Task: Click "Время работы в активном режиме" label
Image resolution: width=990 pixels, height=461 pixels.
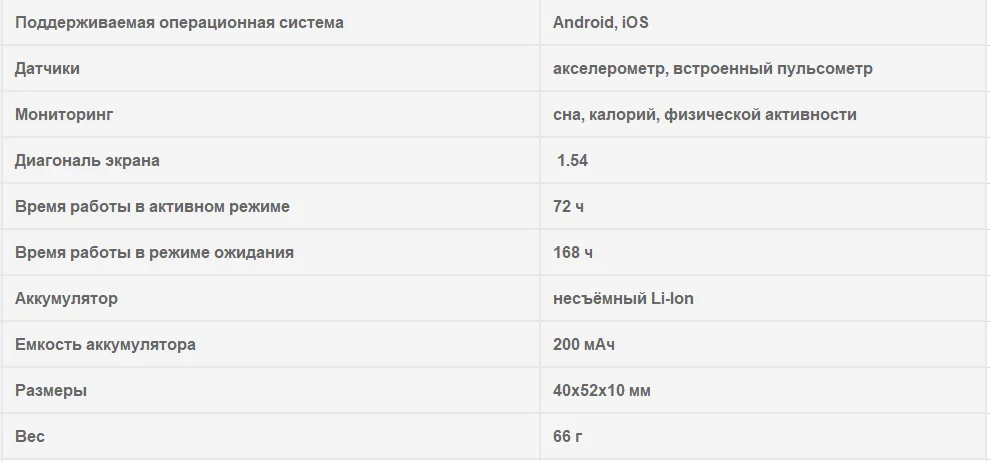Action: 152,207
